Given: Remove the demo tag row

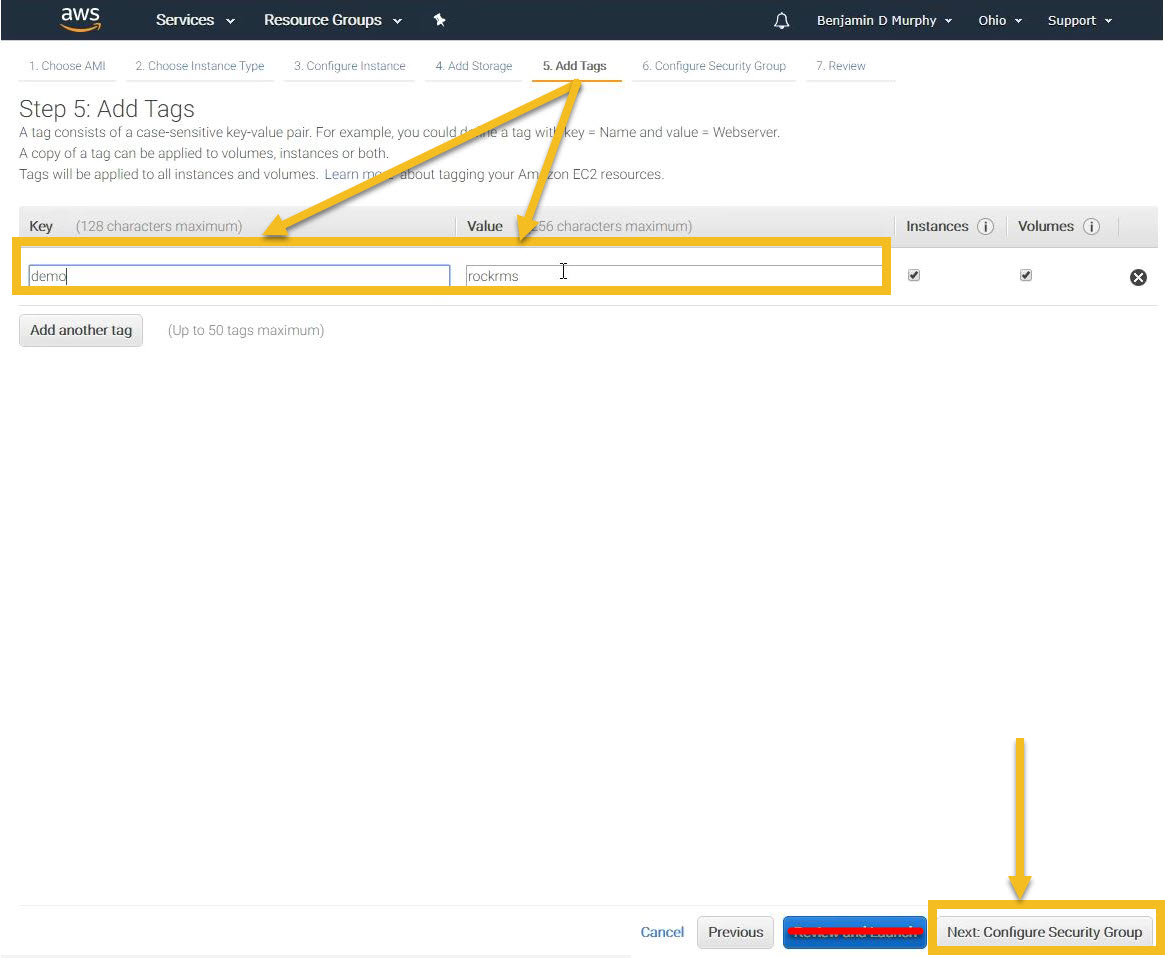Looking at the screenshot, I should (x=1138, y=277).
